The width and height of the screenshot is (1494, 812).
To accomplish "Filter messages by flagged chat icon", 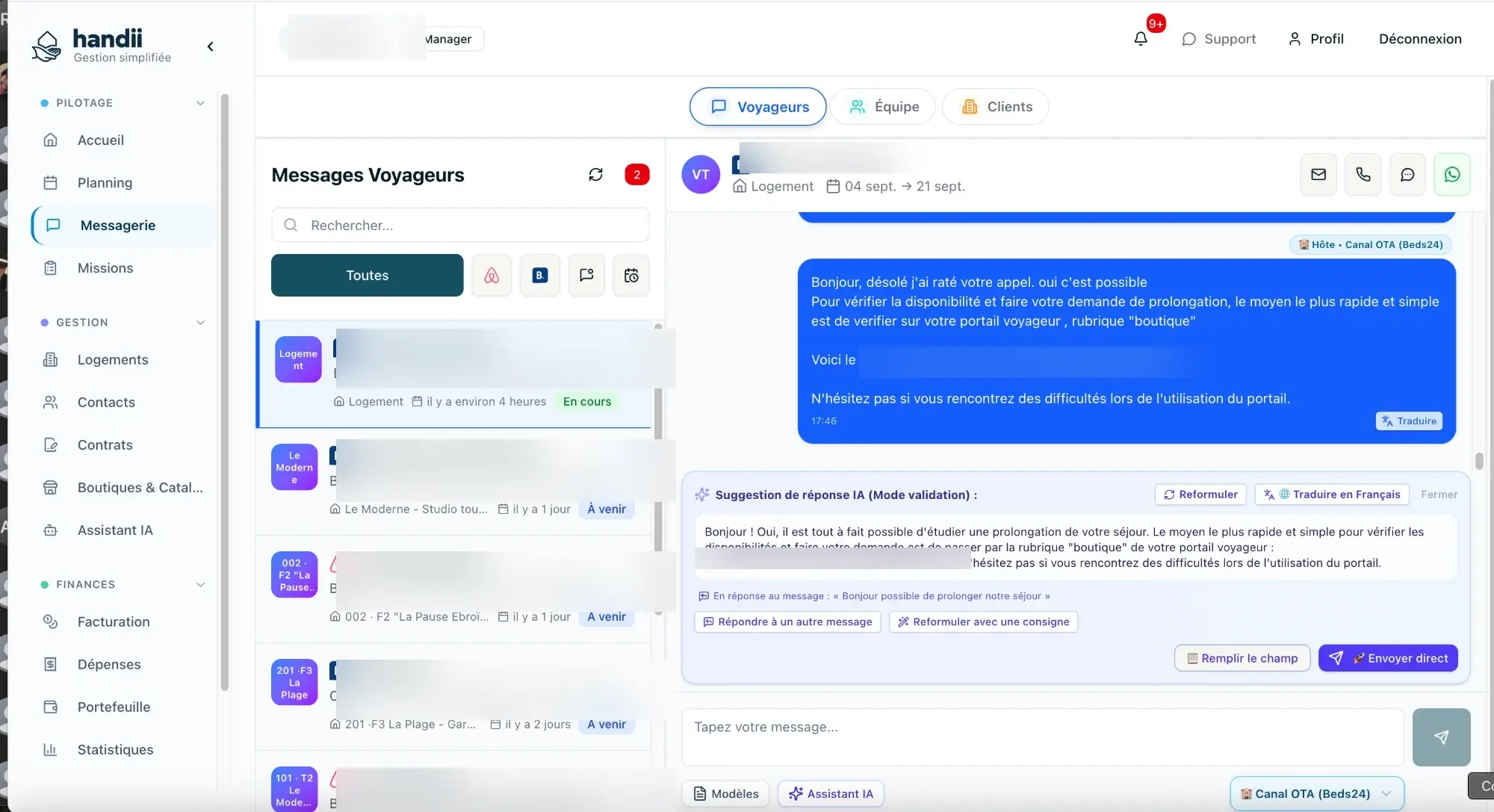I will (x=586, y=276).
